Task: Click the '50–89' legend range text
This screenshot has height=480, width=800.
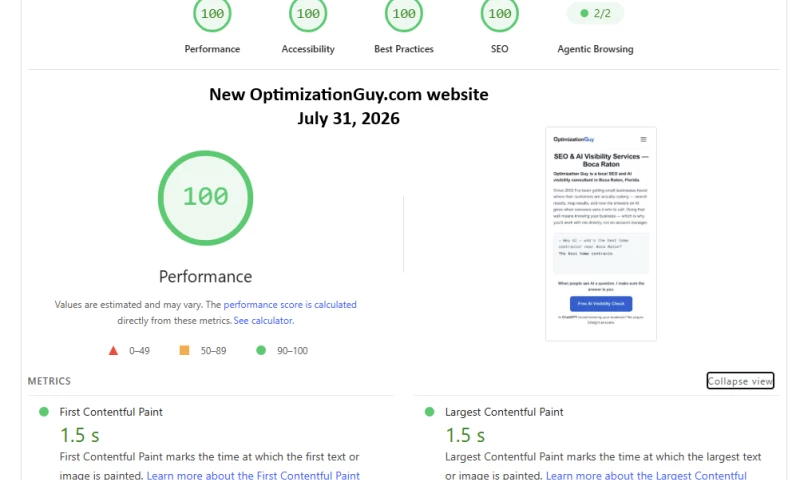Action: point(213,350)
